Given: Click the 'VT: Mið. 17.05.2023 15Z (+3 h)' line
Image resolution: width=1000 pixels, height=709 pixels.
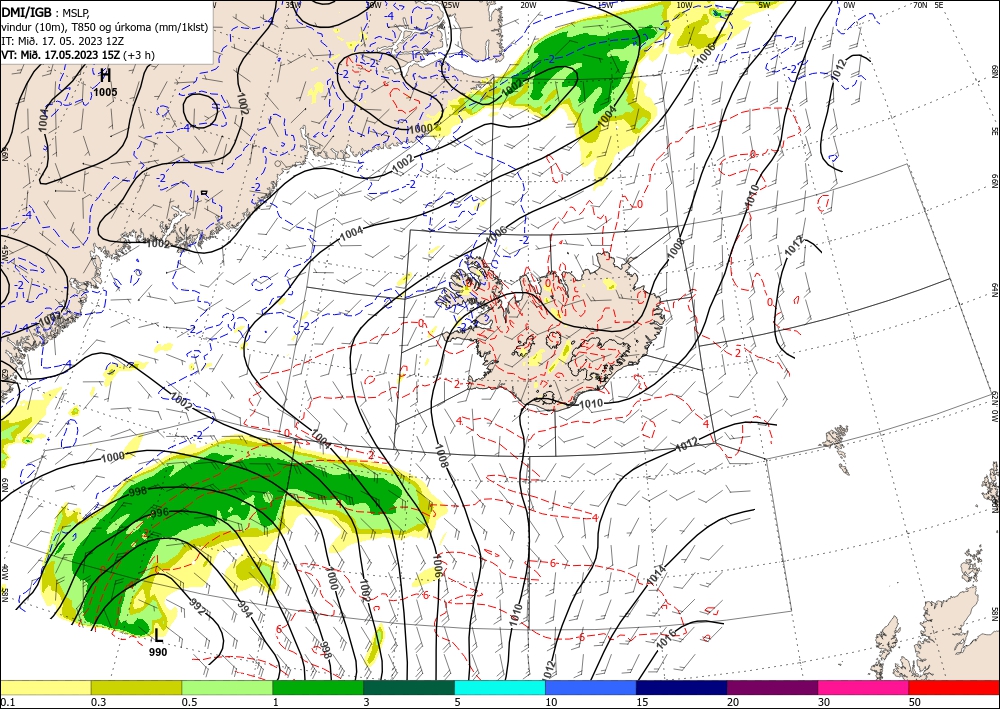Looking at the screenshot, I should 78,55.
